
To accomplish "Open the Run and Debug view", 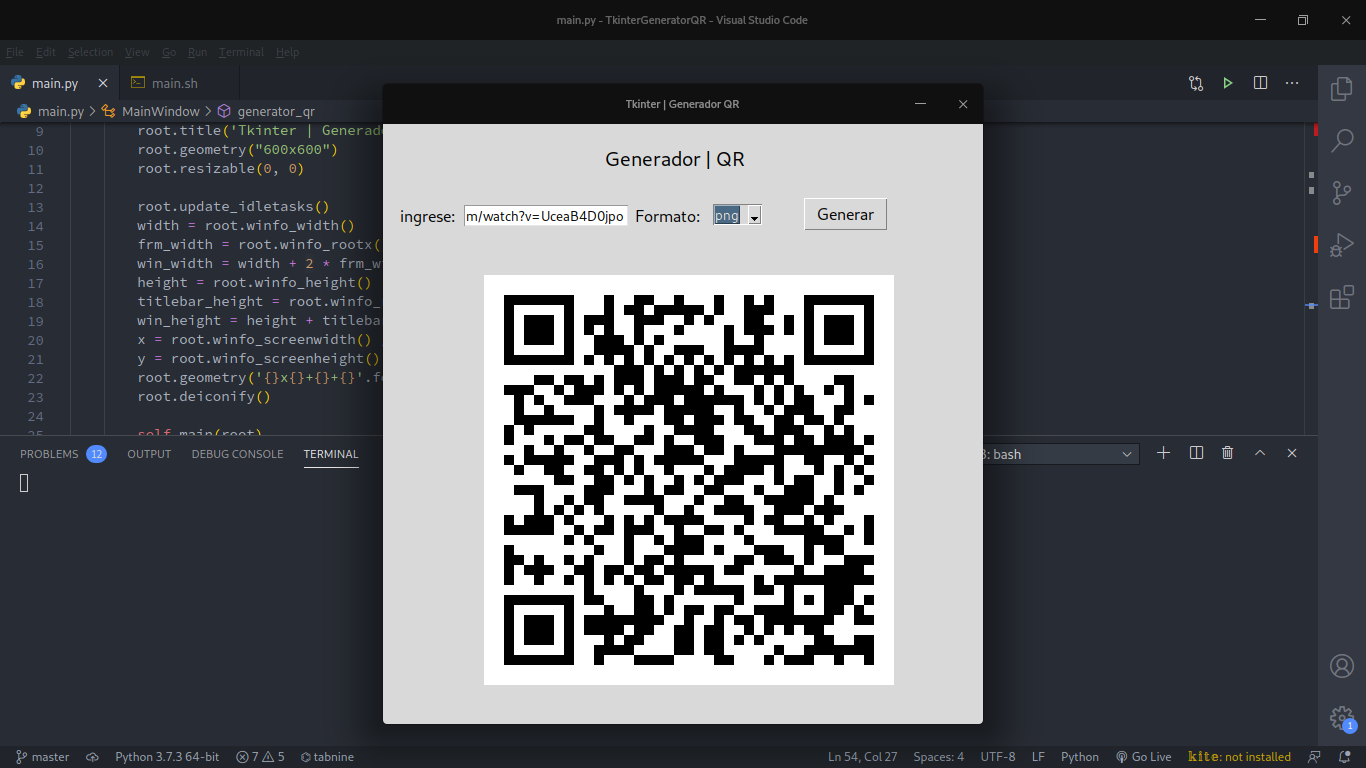I will click(1341, 245).
